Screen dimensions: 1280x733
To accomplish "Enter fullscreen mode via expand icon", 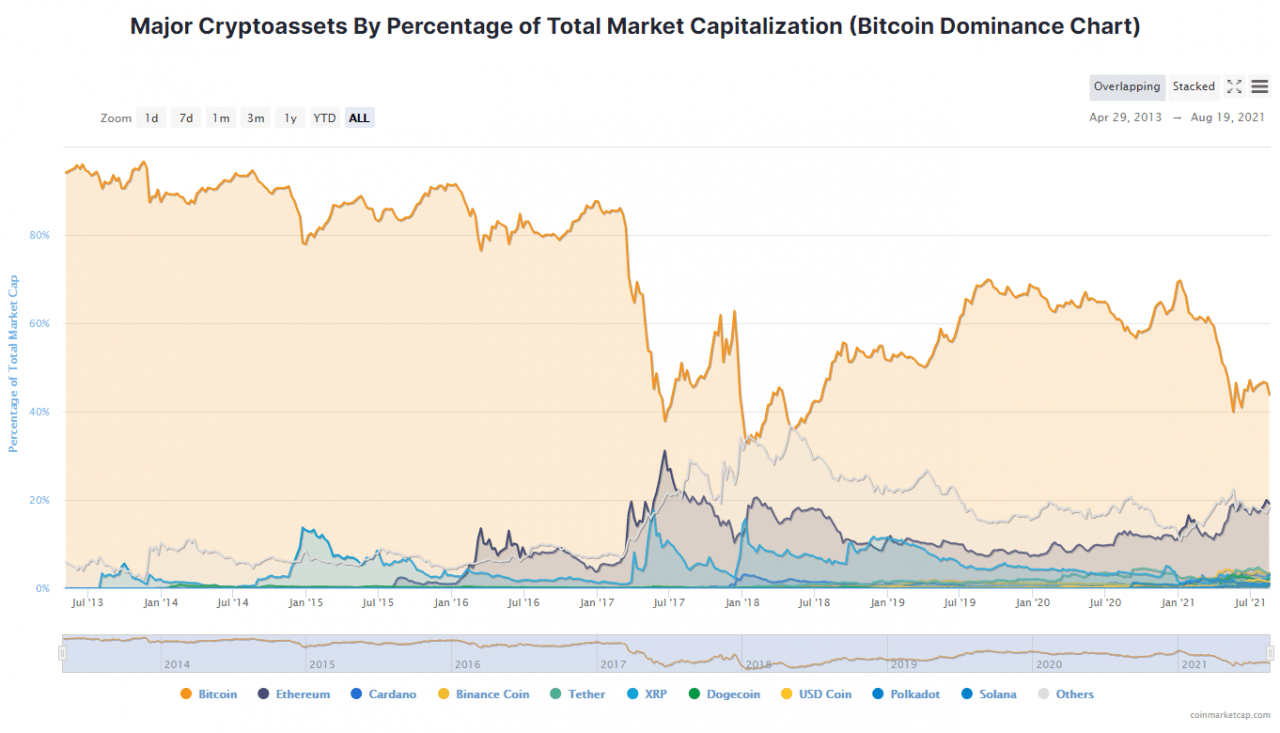I will coord(1234,87).
